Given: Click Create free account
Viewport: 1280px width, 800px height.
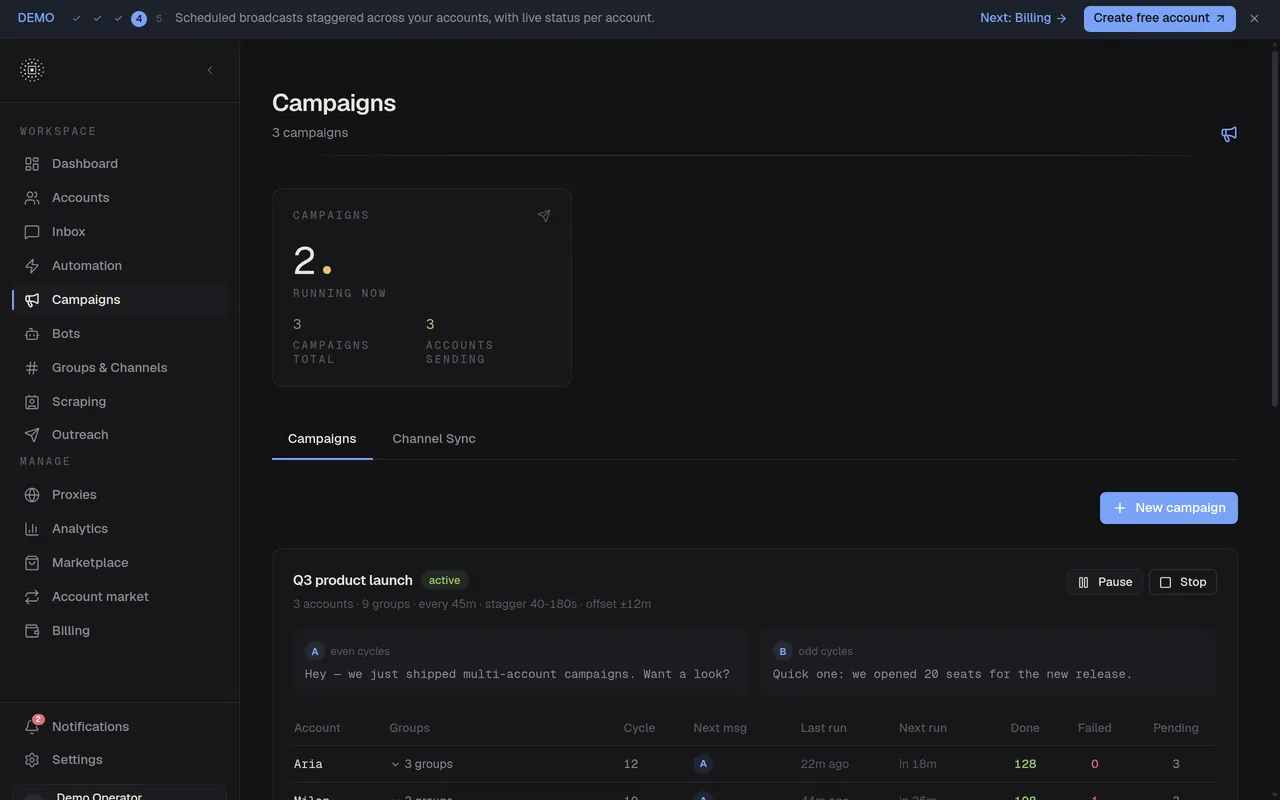Looking at the screenshot, I should pyautogui.click(x=1160, y=18).
